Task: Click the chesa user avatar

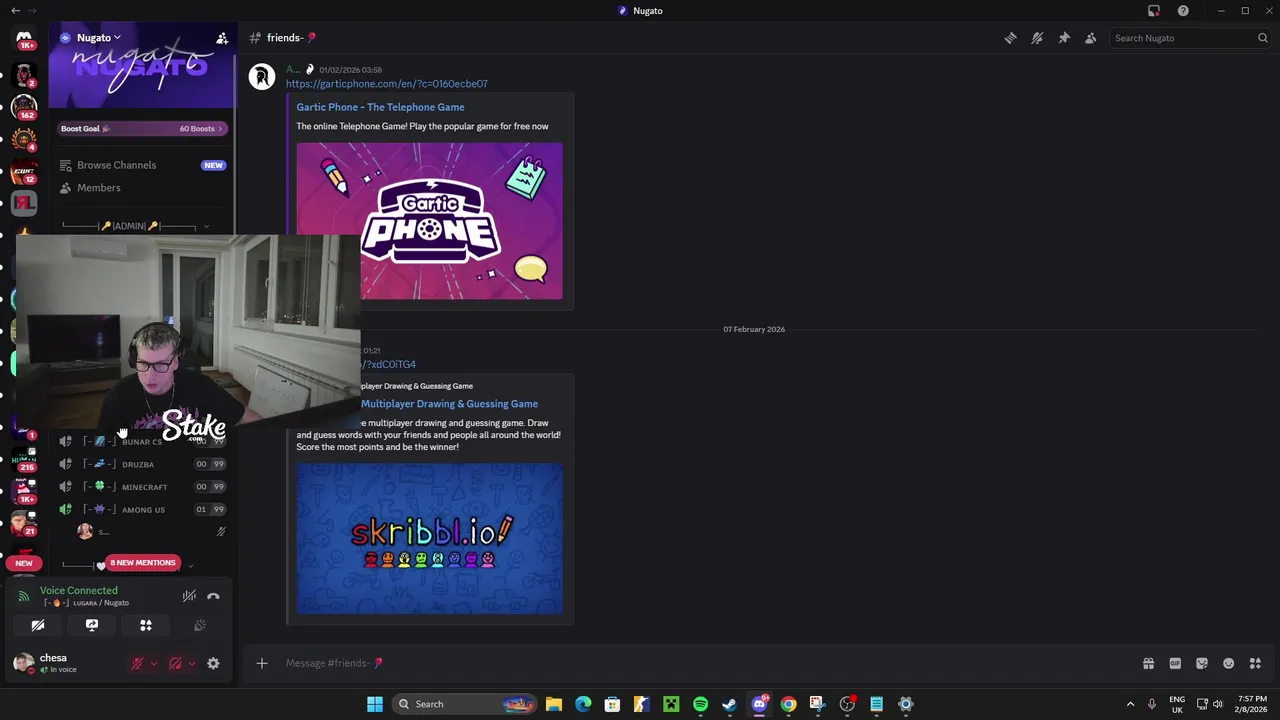Action: pos(24,663)
